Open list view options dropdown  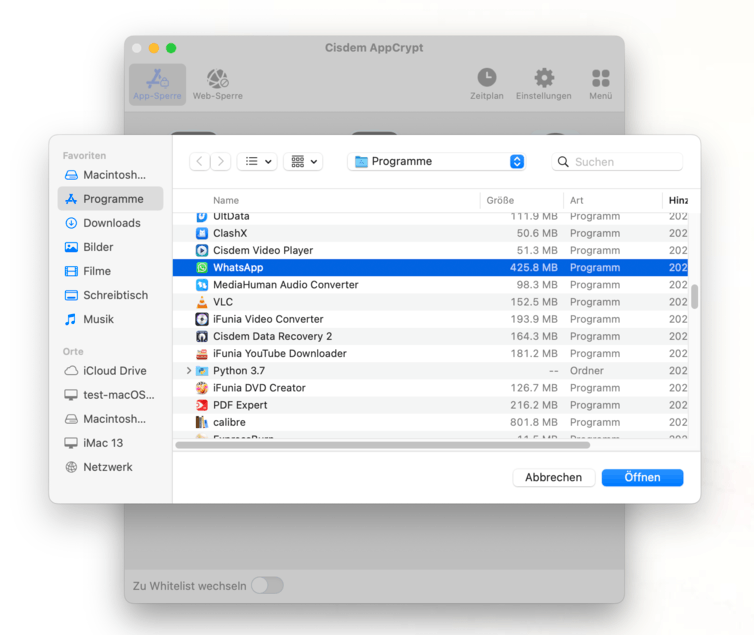pos(257,162)
